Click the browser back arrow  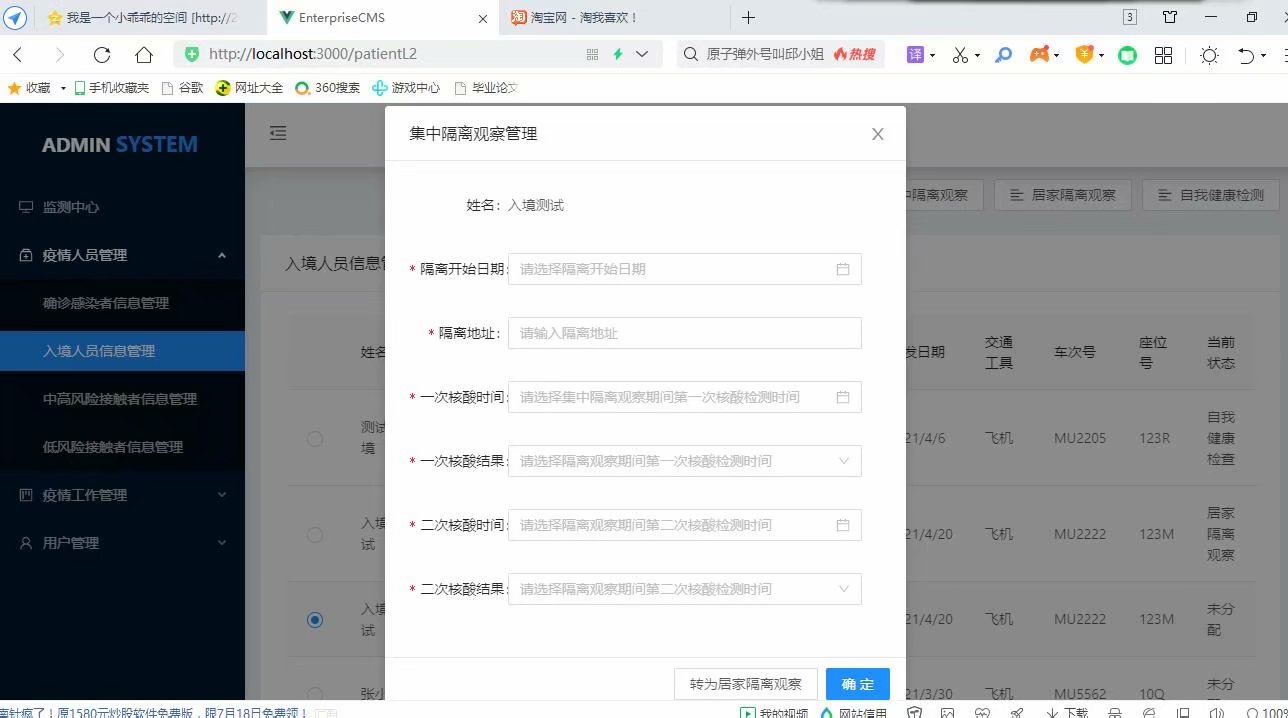18,55
